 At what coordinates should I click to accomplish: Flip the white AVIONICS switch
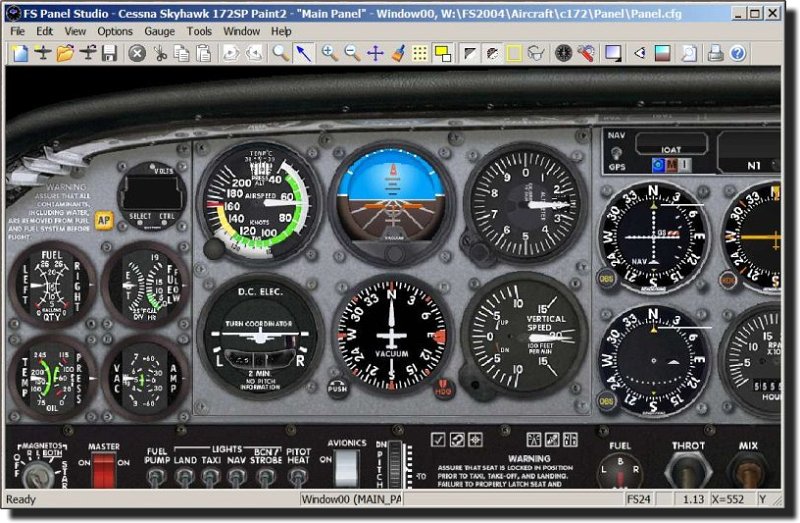[x=346, y=467]
